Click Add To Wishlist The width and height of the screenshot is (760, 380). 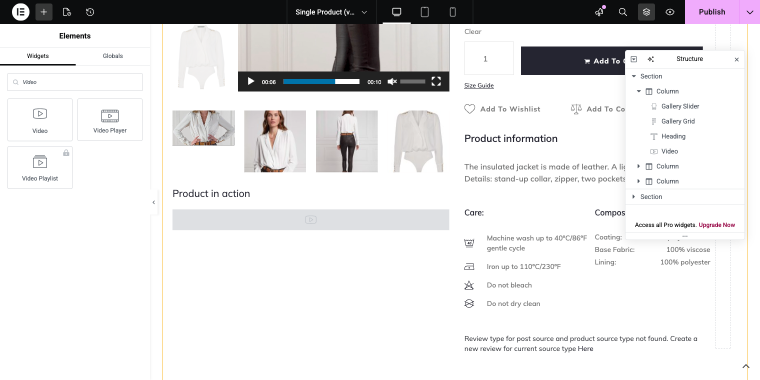click(x=510, y=109)
